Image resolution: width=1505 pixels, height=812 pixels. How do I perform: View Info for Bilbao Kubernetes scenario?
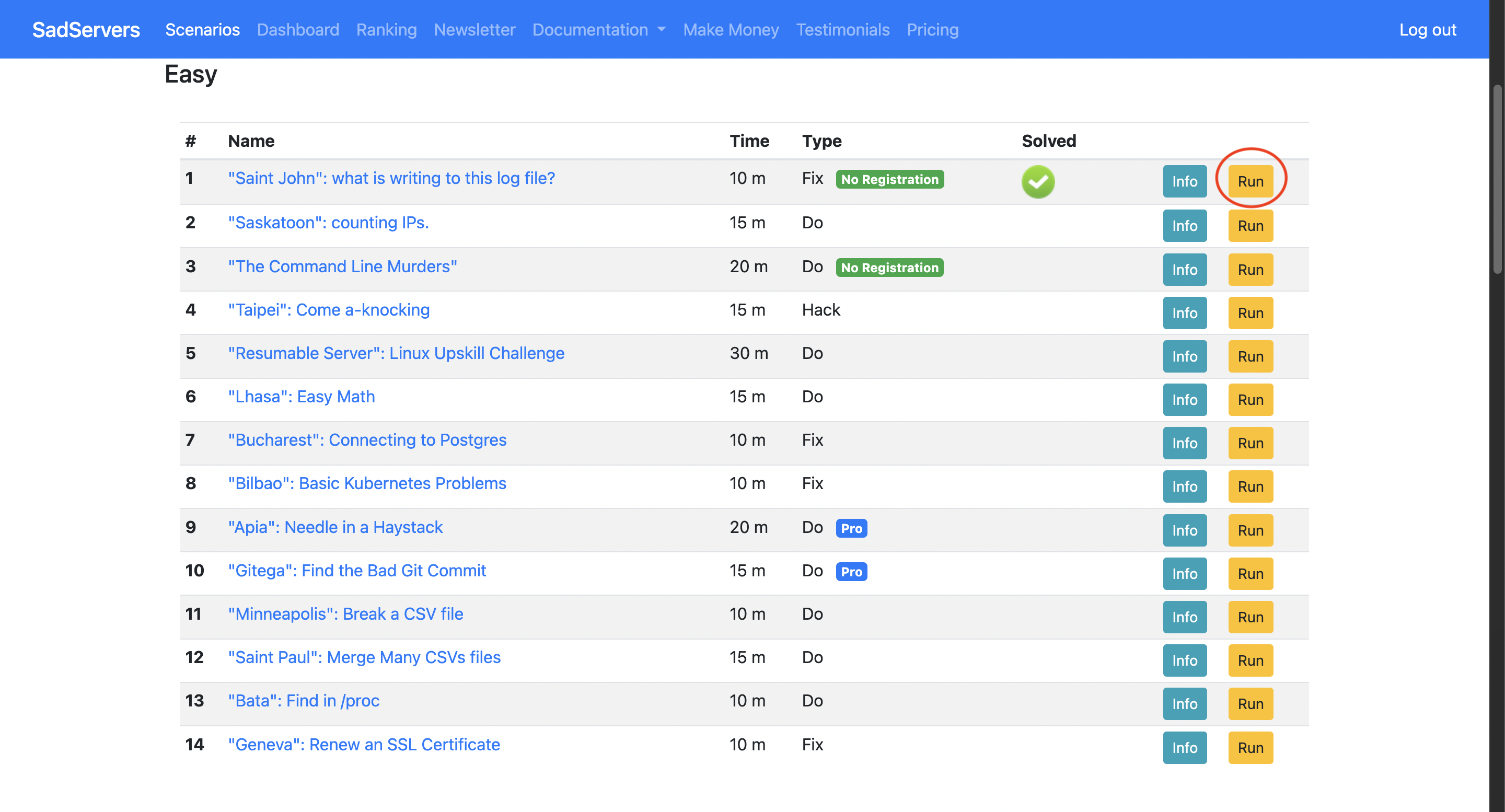[1184, 486]
